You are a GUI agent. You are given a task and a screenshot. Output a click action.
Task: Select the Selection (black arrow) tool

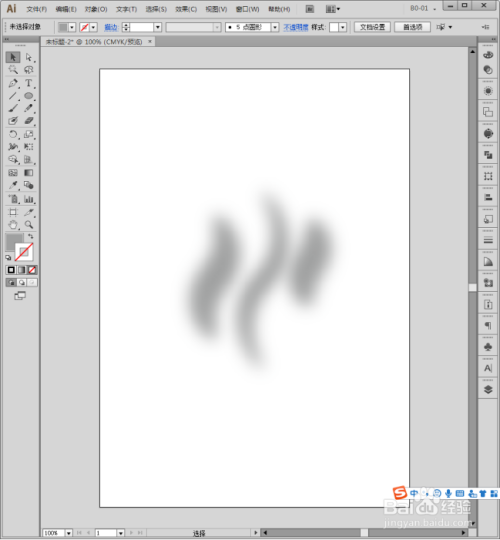click(x=13, y=57)
